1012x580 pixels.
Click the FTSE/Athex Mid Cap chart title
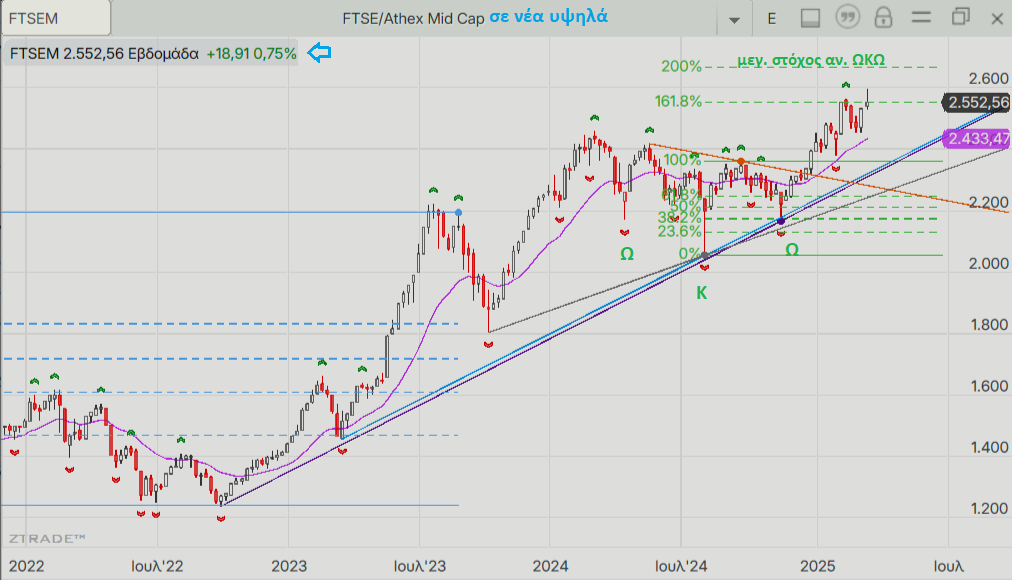click(413, 18)
